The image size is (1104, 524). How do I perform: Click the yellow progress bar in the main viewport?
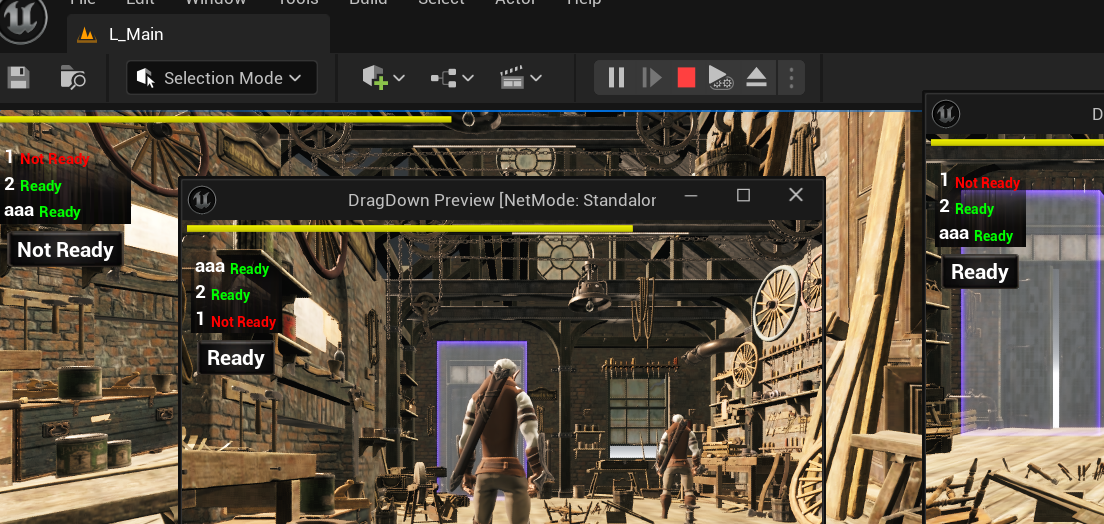click(x=225, y=119)
